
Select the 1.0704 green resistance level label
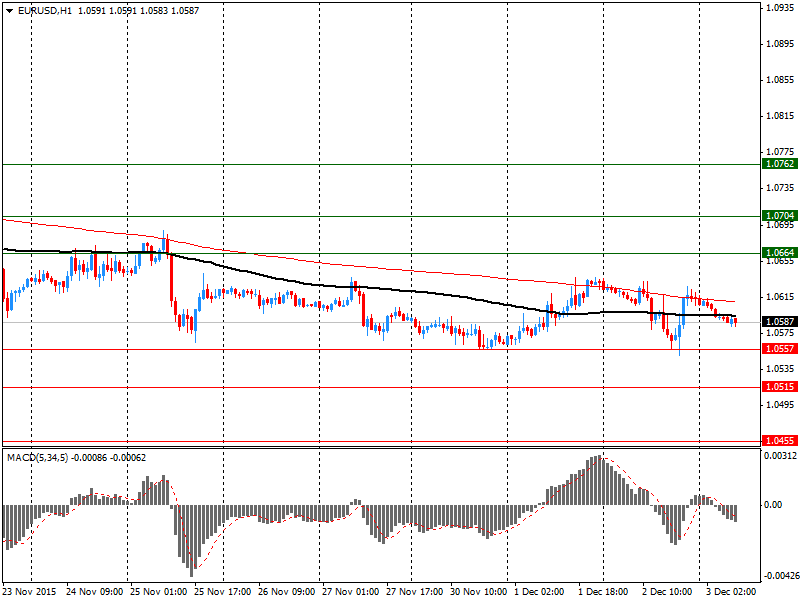pos(780,216)
